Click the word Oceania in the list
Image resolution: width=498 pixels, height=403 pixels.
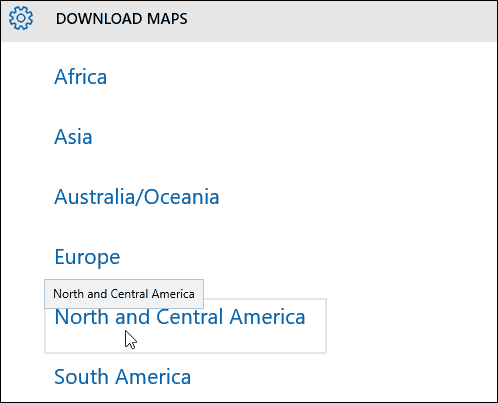(182, 197)
